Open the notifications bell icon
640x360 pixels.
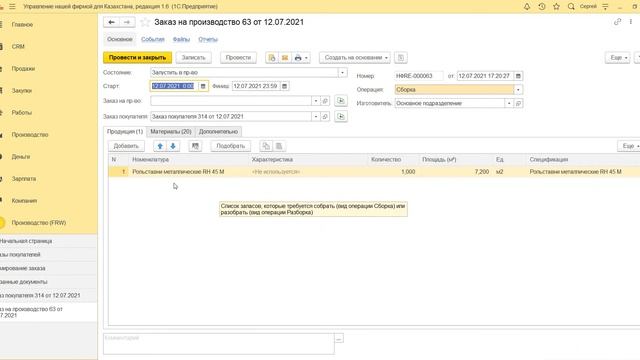point(527,7)
